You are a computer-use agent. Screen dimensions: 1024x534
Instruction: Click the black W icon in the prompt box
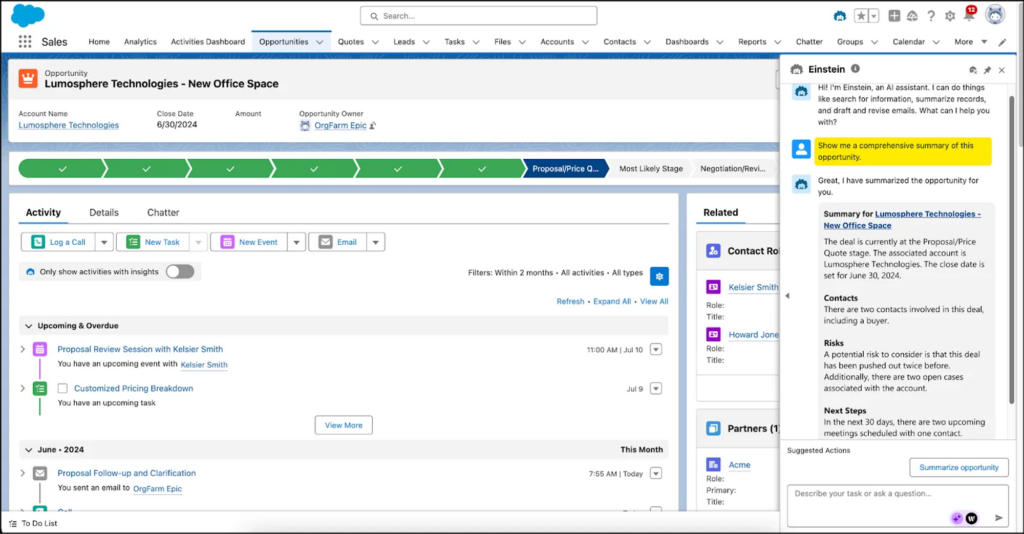coord(972,518)
